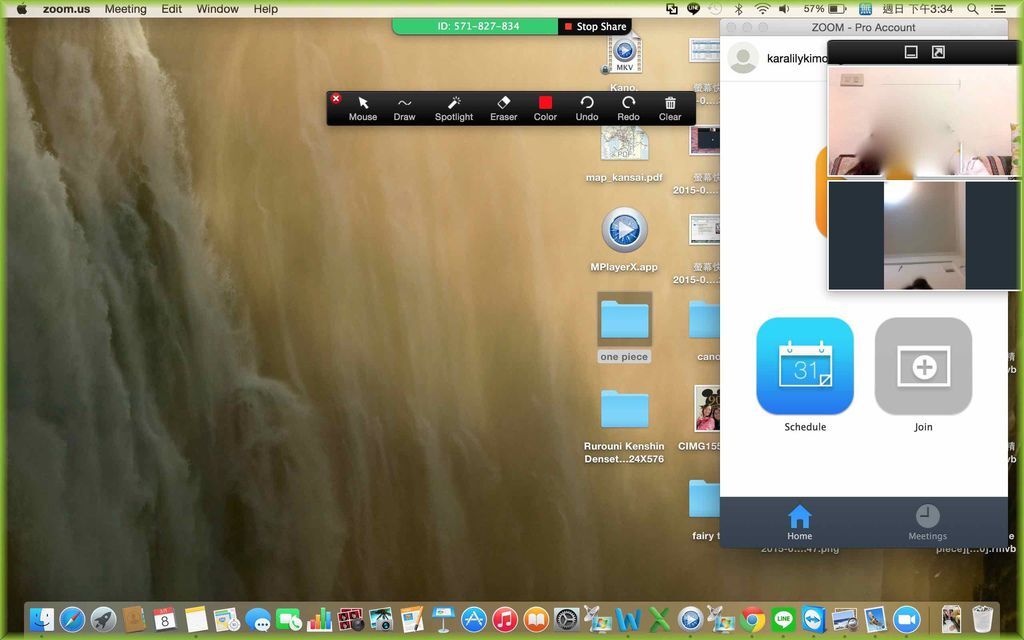1024x640 pixels.
Task: Select the Mouse tool in annotation toolbar
Action: tap(362, 108)
